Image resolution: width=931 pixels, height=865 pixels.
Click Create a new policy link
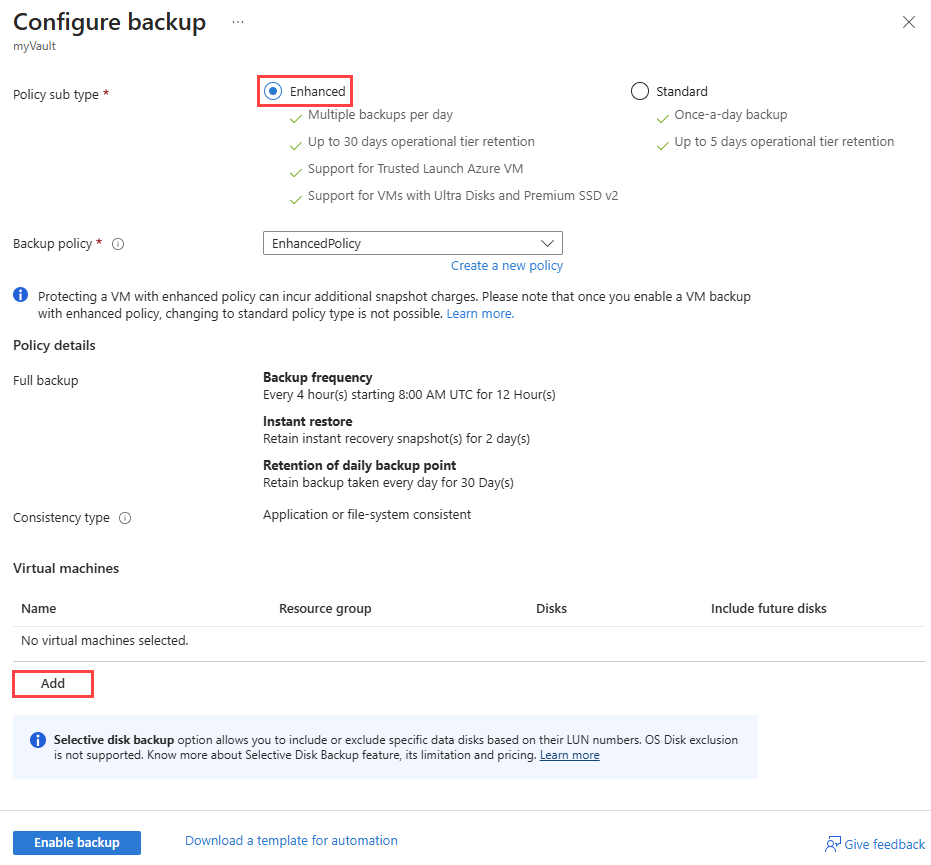click(x=506, y=266)
